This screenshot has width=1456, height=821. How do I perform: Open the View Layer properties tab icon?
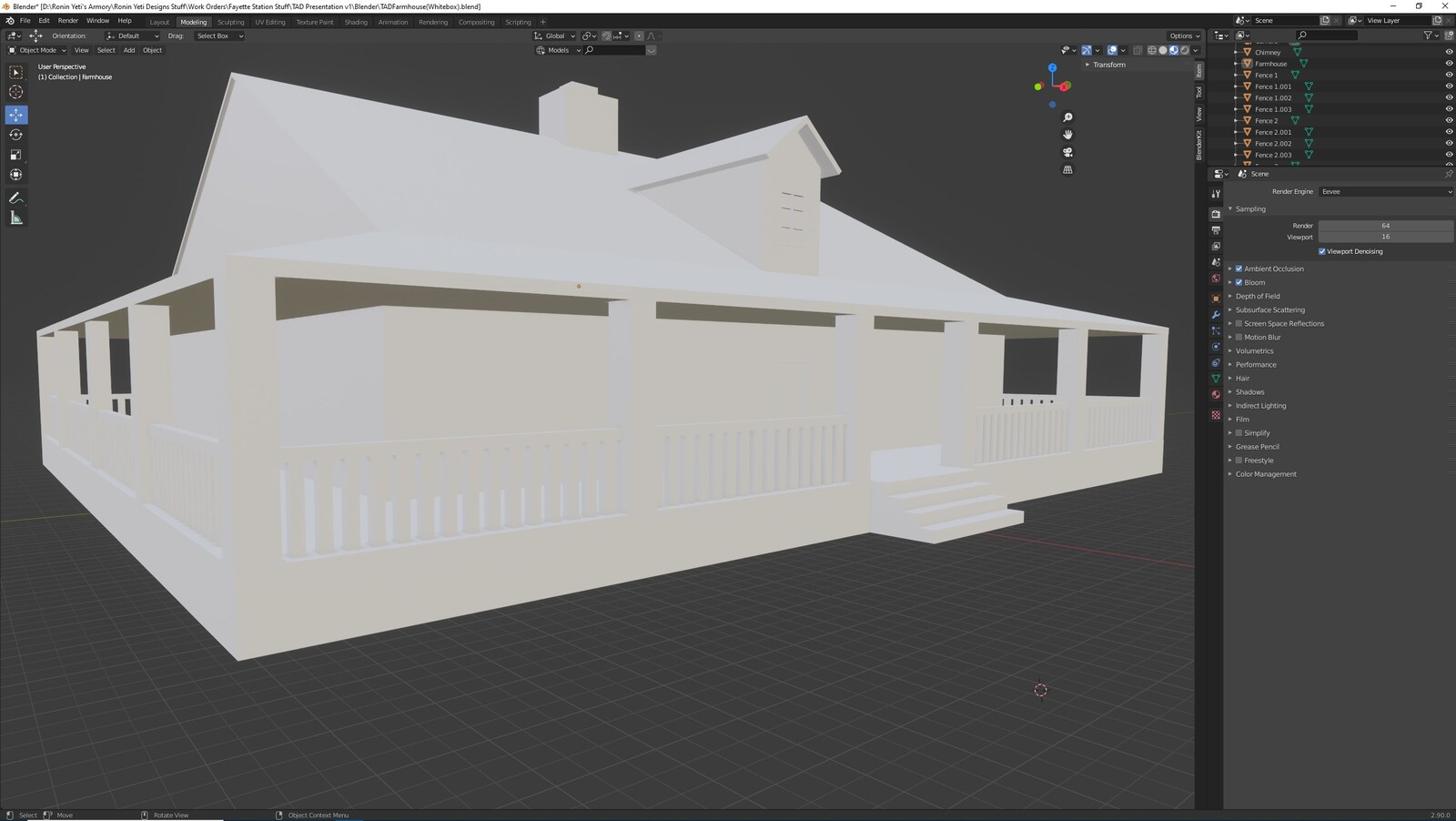1216,246
